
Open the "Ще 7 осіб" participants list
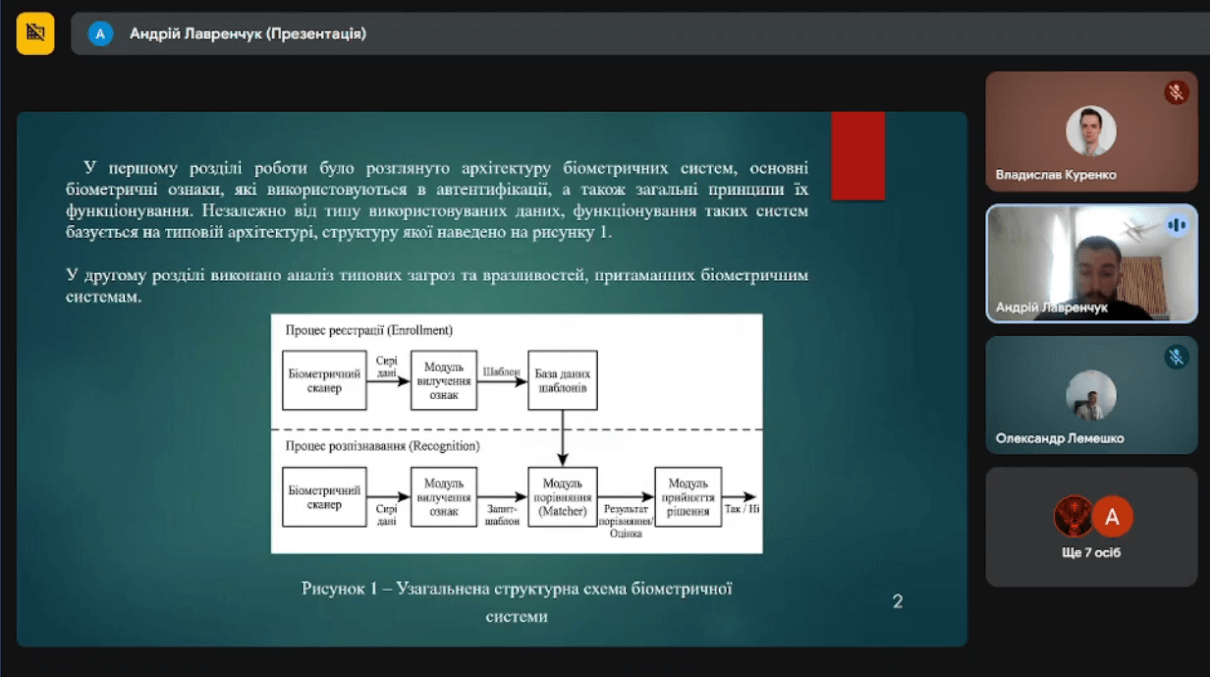click(1092, 552)
